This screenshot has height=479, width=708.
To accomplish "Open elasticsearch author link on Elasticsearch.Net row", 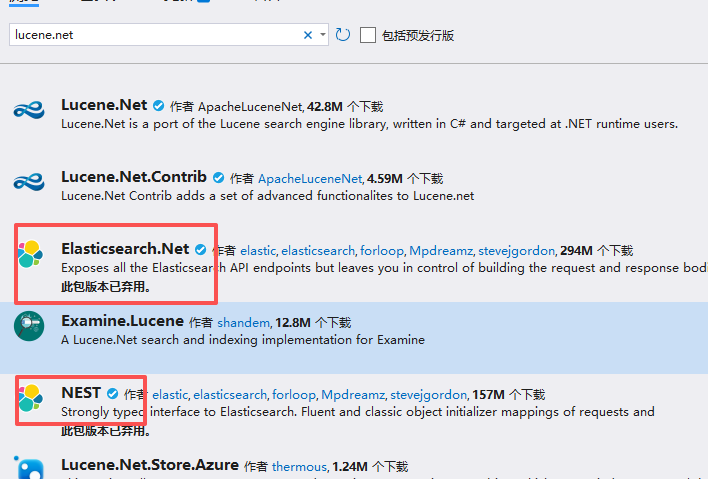I will 318,251.
